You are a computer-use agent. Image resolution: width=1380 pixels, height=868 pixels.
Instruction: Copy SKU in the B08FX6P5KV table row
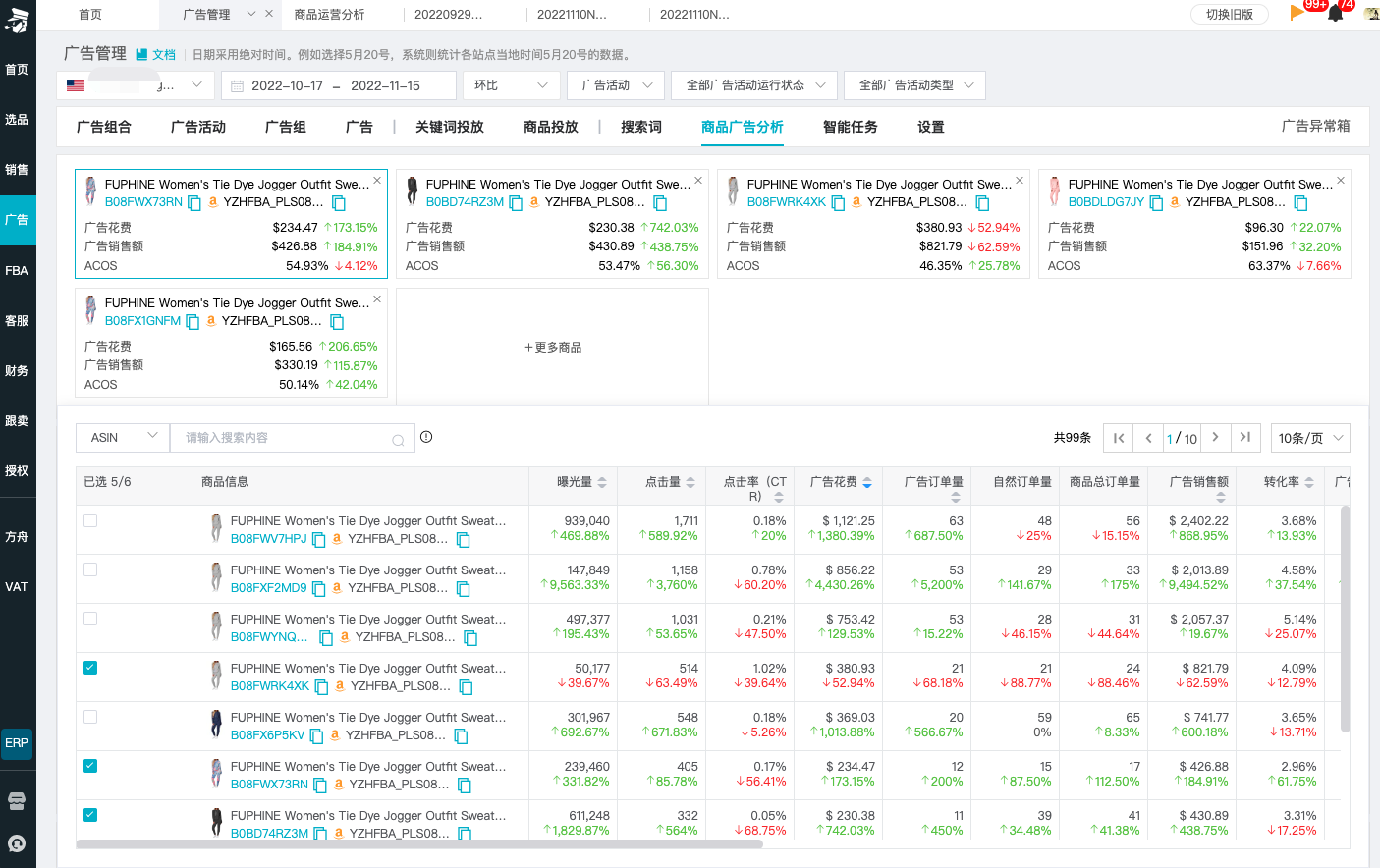pos(461,736)
